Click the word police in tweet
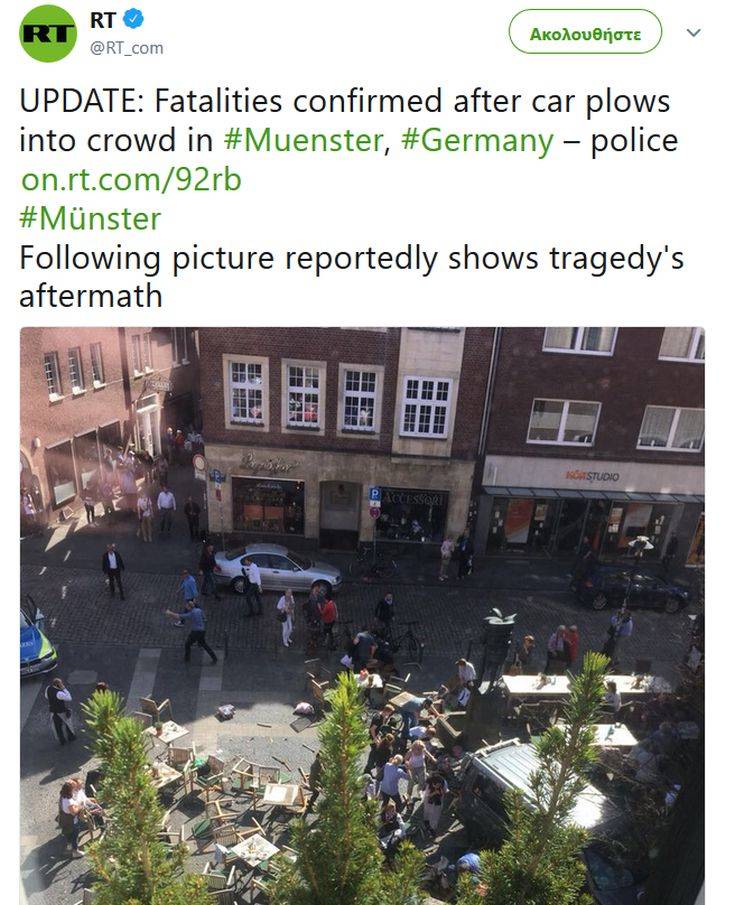 pos(635,141)
